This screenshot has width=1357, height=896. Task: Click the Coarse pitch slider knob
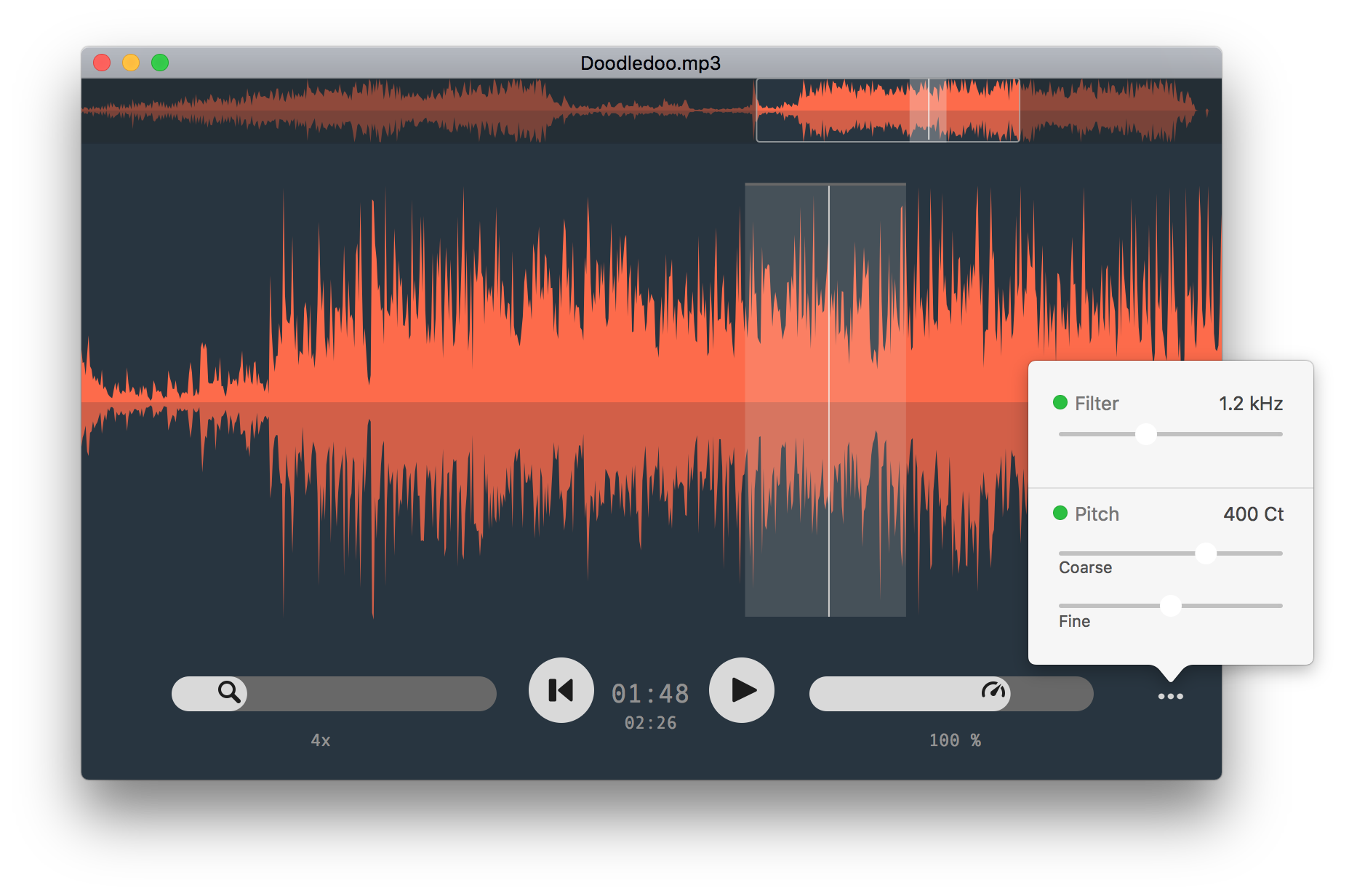pos(1206,553)
